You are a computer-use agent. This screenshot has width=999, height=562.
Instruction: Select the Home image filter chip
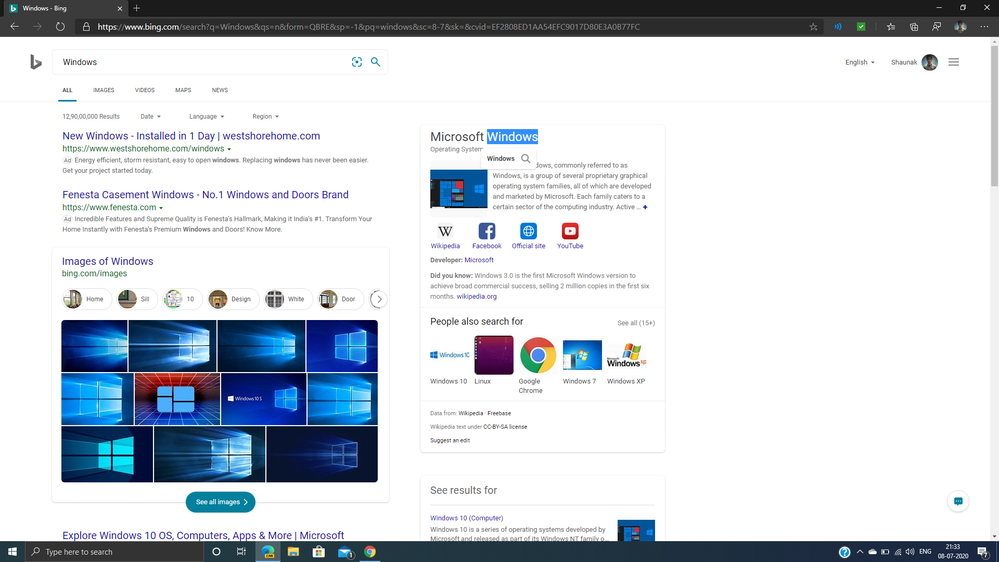coord(87,299)
